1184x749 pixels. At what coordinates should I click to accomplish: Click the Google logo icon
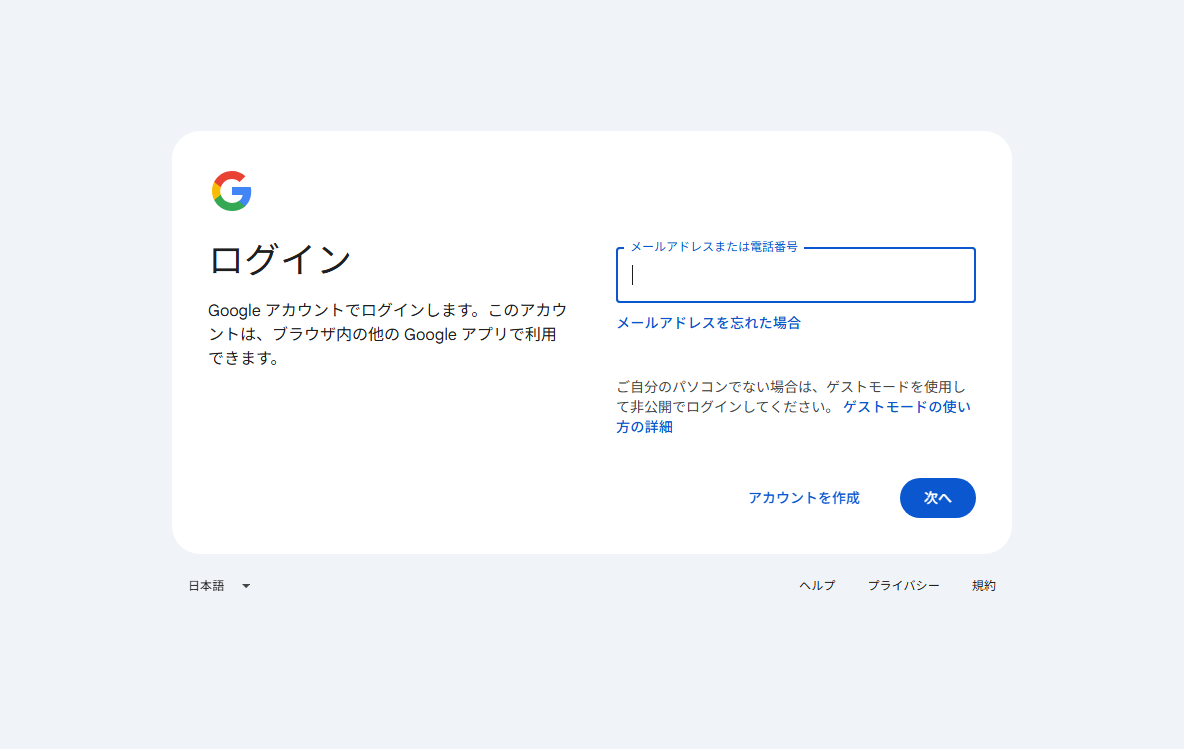coord(231,191)
